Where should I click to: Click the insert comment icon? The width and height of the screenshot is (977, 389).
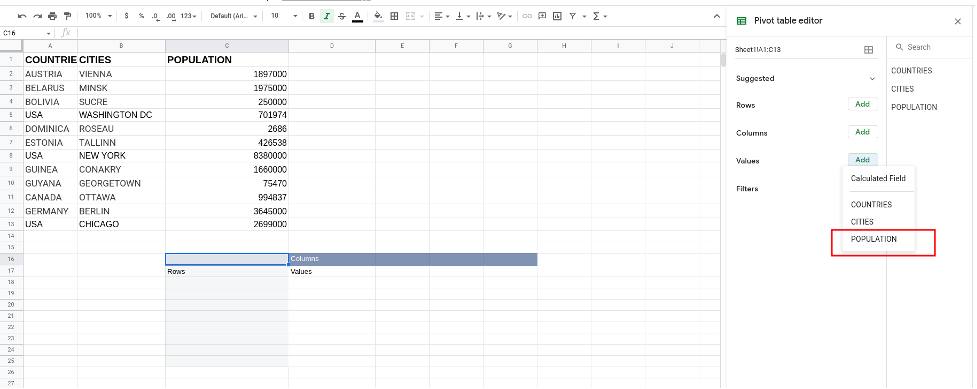(x=542, y=16)
